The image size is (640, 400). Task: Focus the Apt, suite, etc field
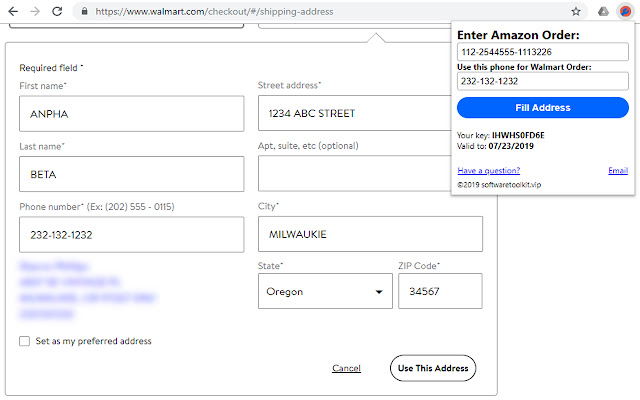coord(369,174)
